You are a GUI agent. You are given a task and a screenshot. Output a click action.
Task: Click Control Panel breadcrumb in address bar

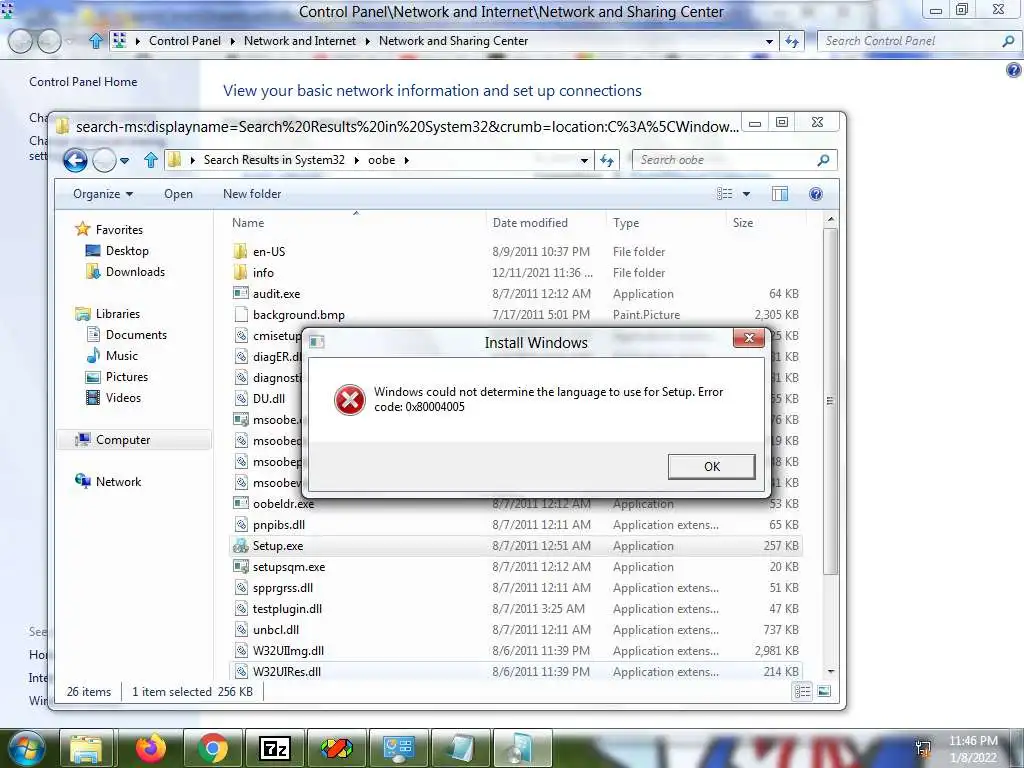click(x=185, y=40)
